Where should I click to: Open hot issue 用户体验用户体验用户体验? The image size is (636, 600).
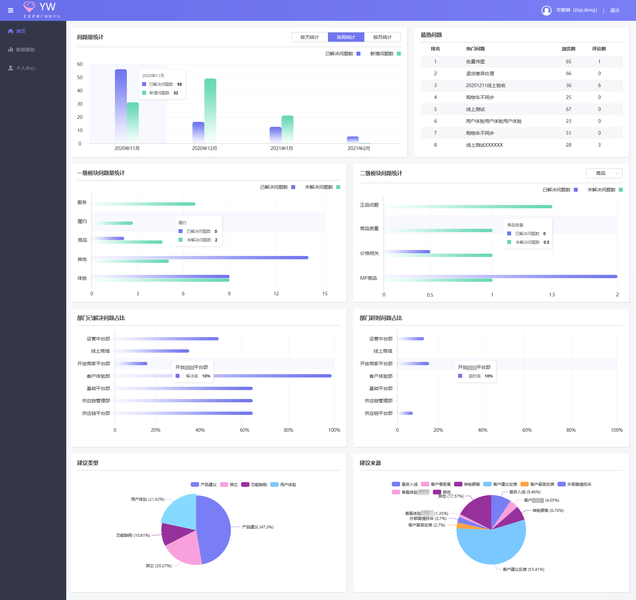click(x=494, y=121)
